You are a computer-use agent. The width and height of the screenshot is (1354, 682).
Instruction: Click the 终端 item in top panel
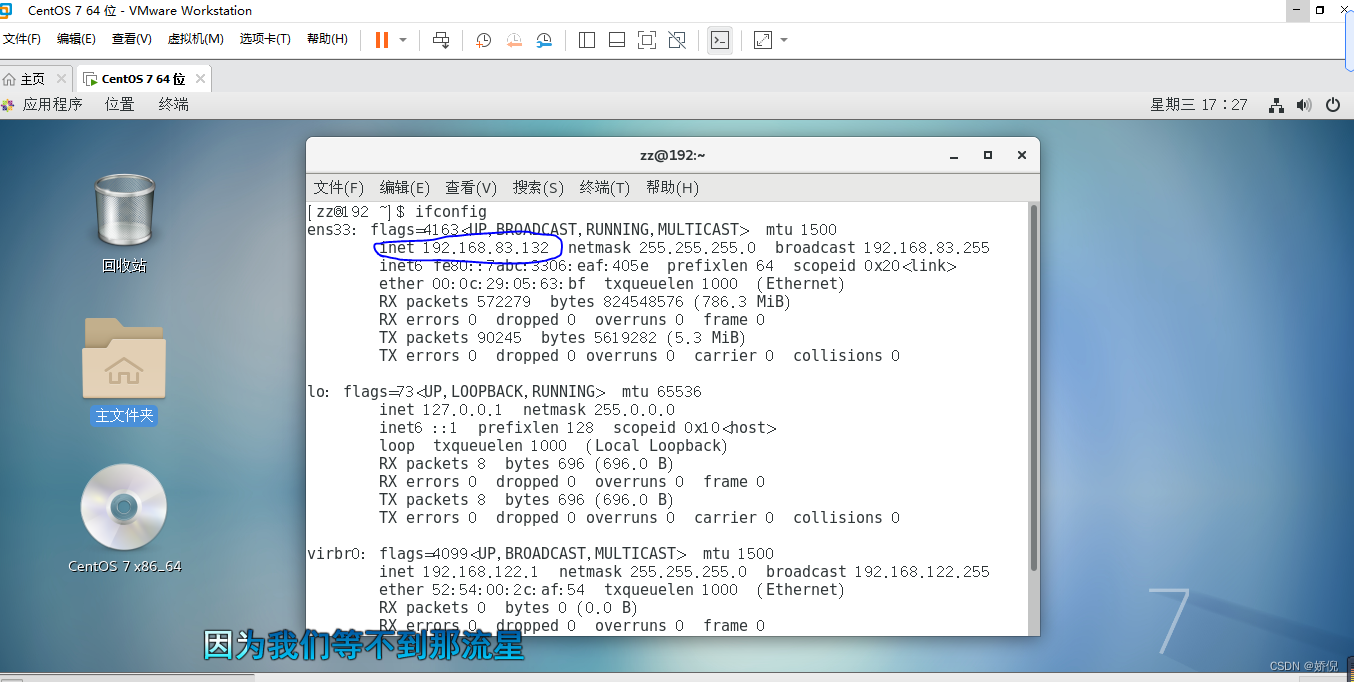coord(174,104)
